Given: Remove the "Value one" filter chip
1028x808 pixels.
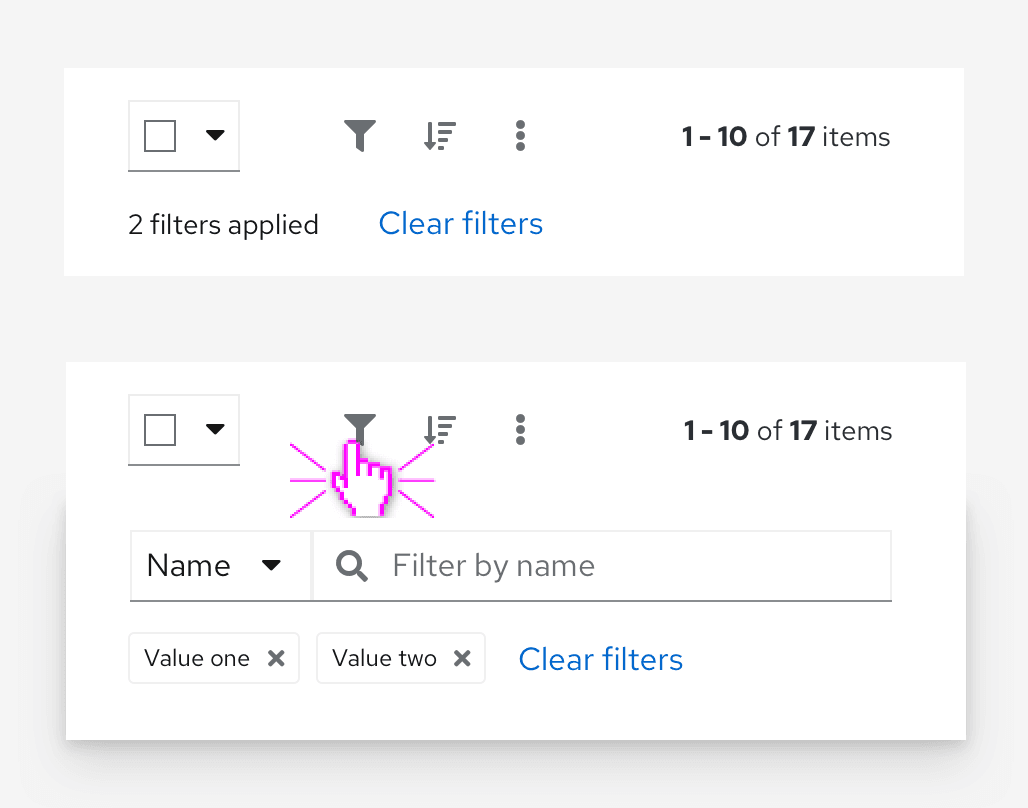Looking at the screenshot, I should point(276,658).
